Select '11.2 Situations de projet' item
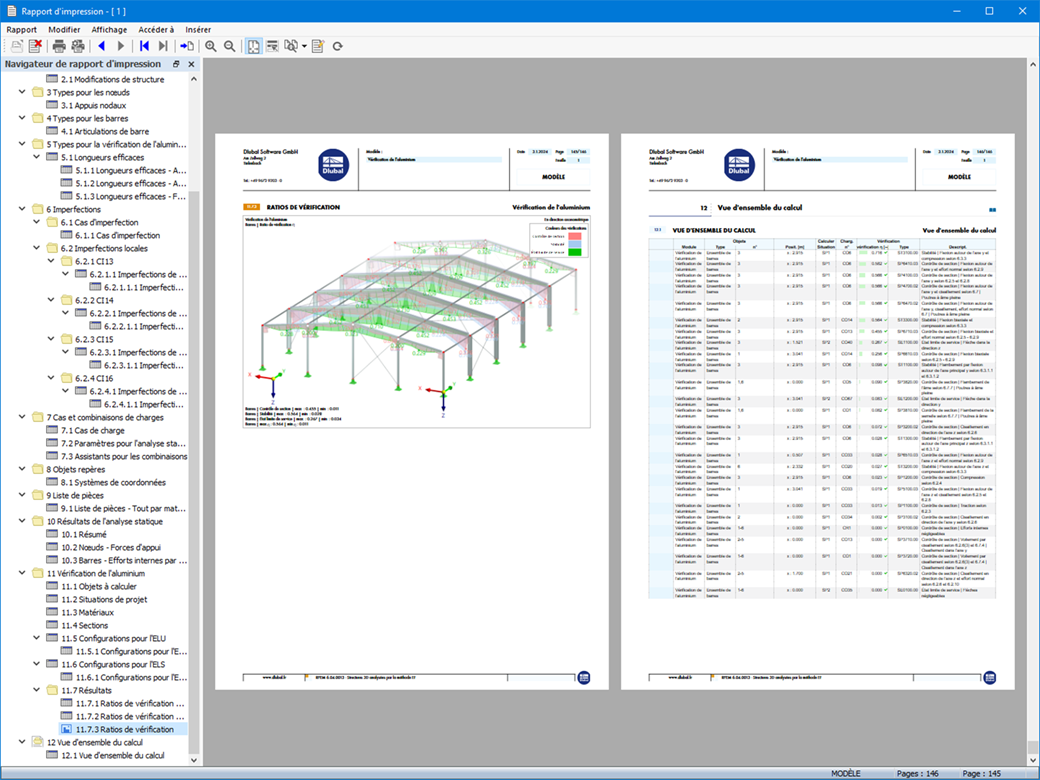The image size is (1040, 780). [104, 600]
